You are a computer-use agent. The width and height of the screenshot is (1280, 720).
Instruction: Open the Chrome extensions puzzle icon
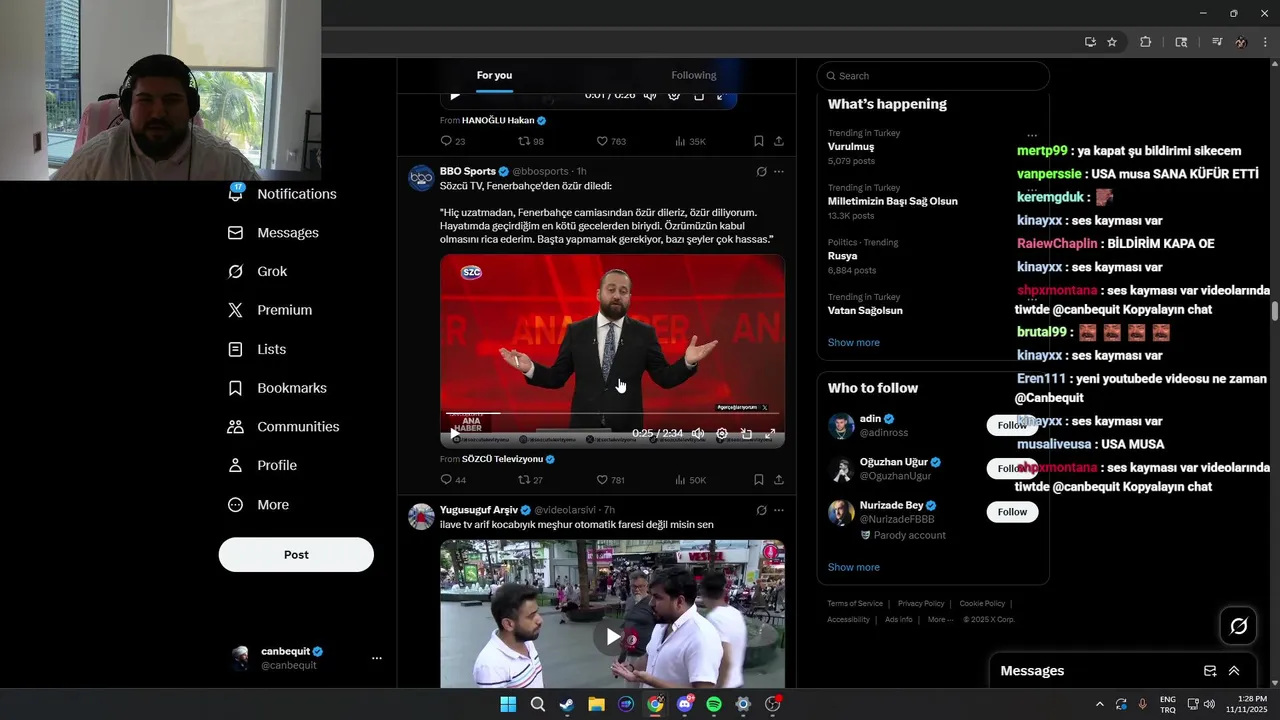click(x=1146, y=42)
